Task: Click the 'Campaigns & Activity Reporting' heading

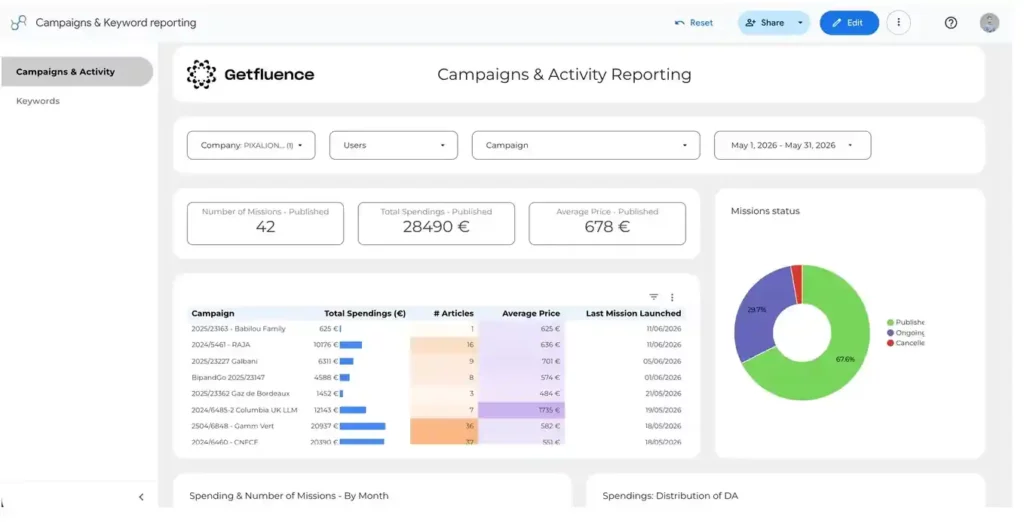Action: (564, 74)
